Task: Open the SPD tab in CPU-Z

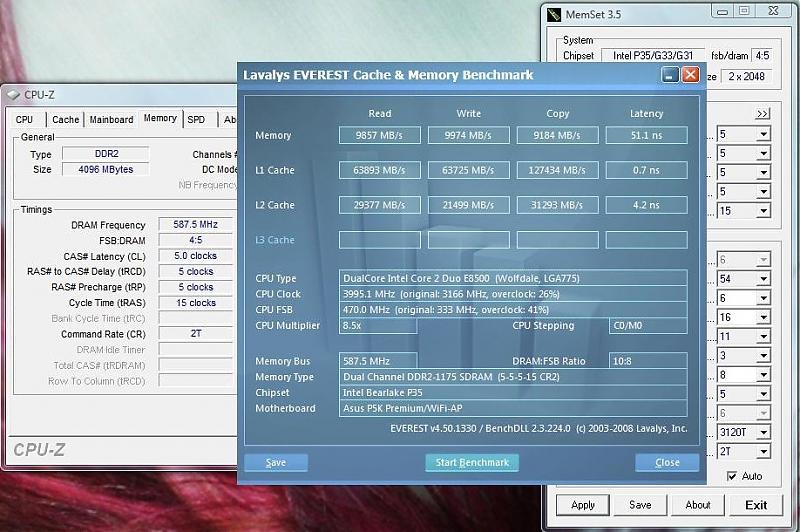Action: click(x=196, y=119)
